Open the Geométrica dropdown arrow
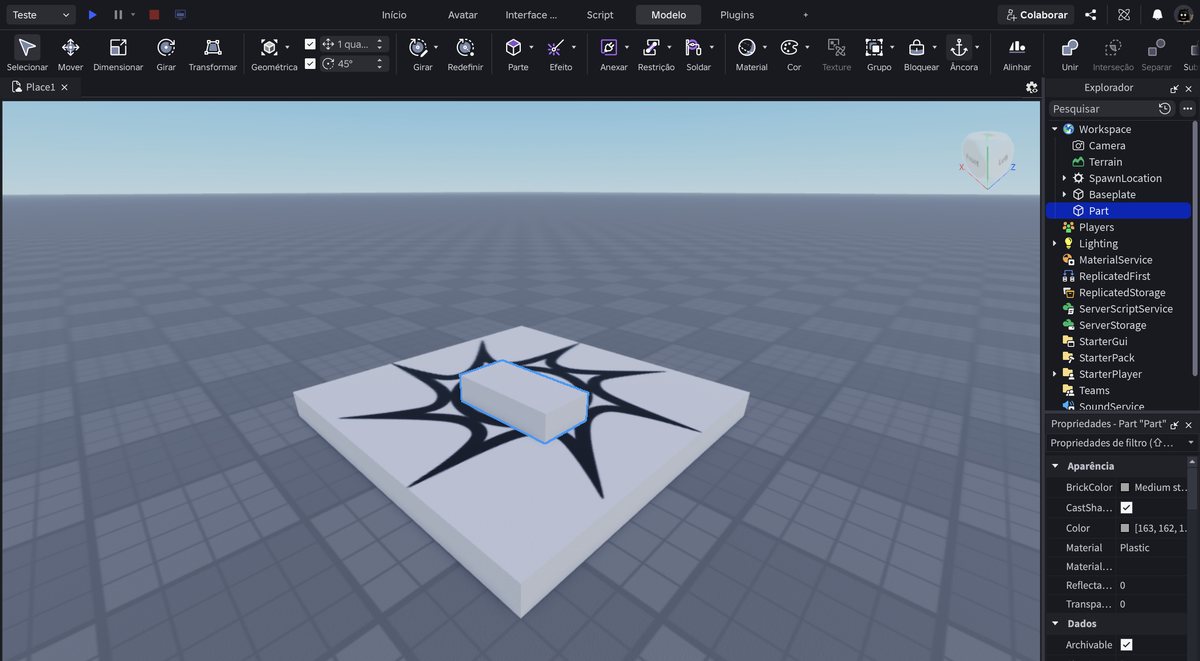The height and width of the screenshot is (661, 1200). 287,47
